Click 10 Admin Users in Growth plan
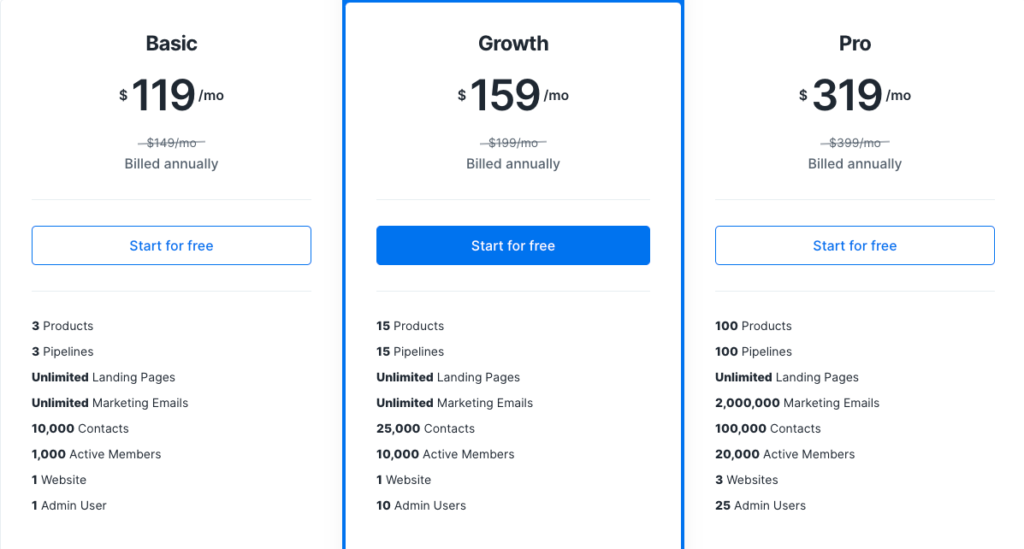1024x549 pixels. pyautogui.click(x=421, y=506)
